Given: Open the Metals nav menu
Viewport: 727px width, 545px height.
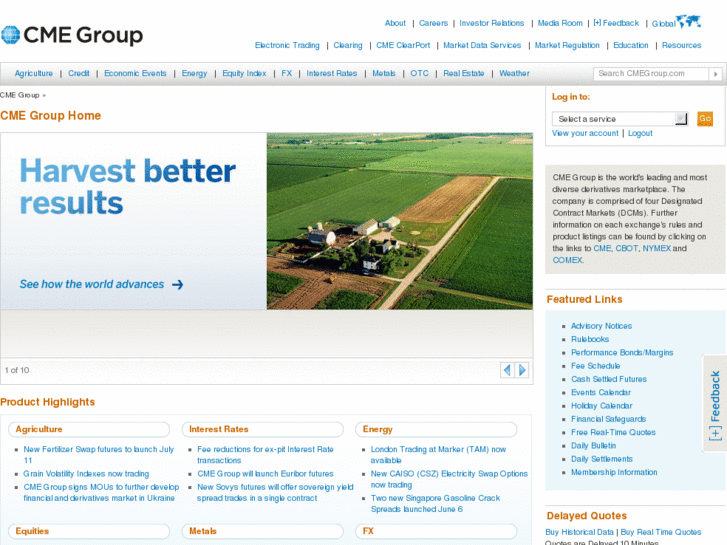Looking at the screenshot, I should point(384,73).
